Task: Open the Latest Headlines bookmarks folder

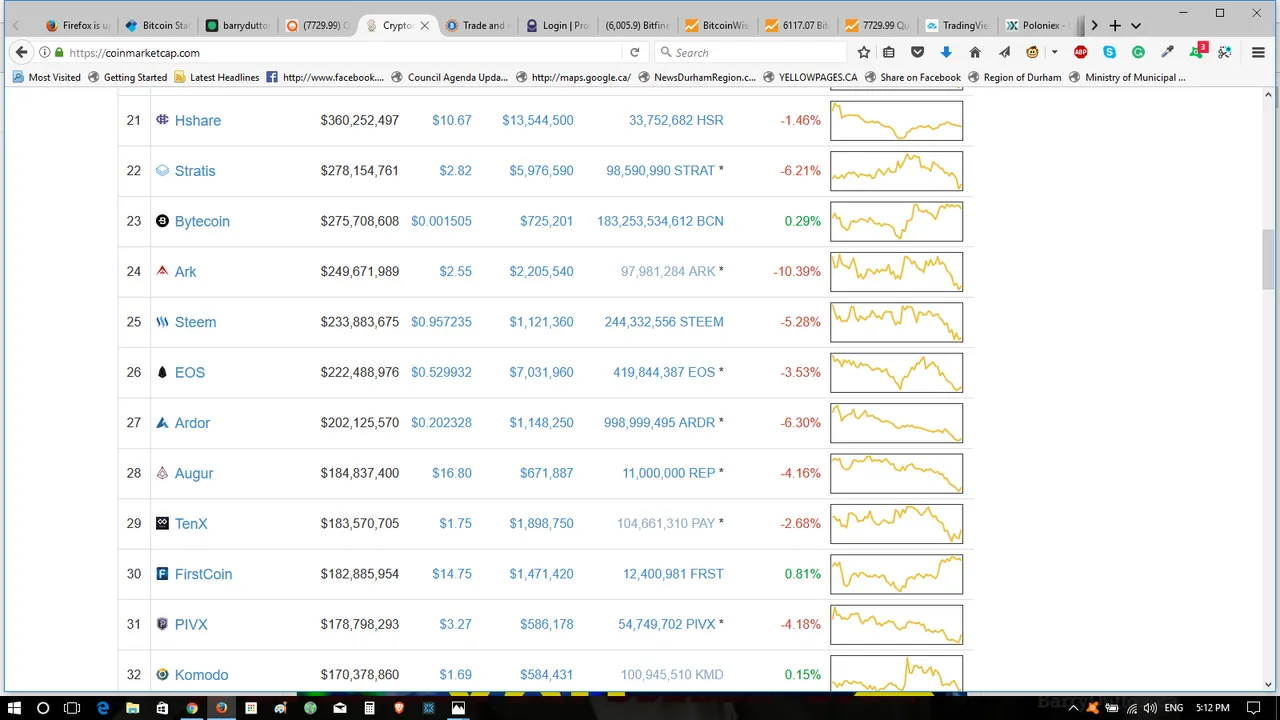Action: click(x=217, y=77)
